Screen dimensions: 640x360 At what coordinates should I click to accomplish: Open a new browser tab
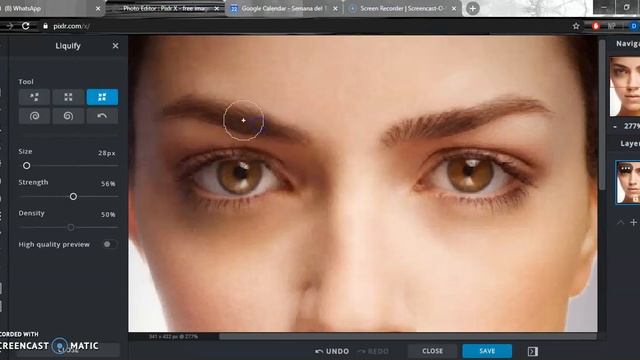coord(473,8)
